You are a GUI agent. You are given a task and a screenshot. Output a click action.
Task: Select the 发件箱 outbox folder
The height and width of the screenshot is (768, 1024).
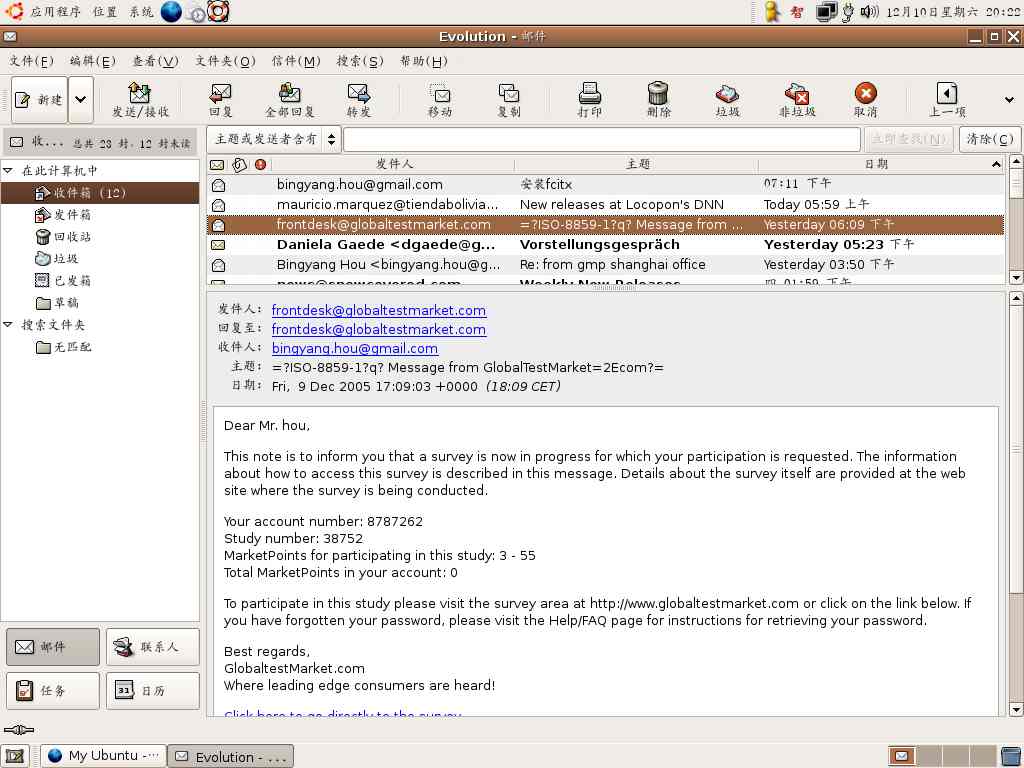point(63,215)
